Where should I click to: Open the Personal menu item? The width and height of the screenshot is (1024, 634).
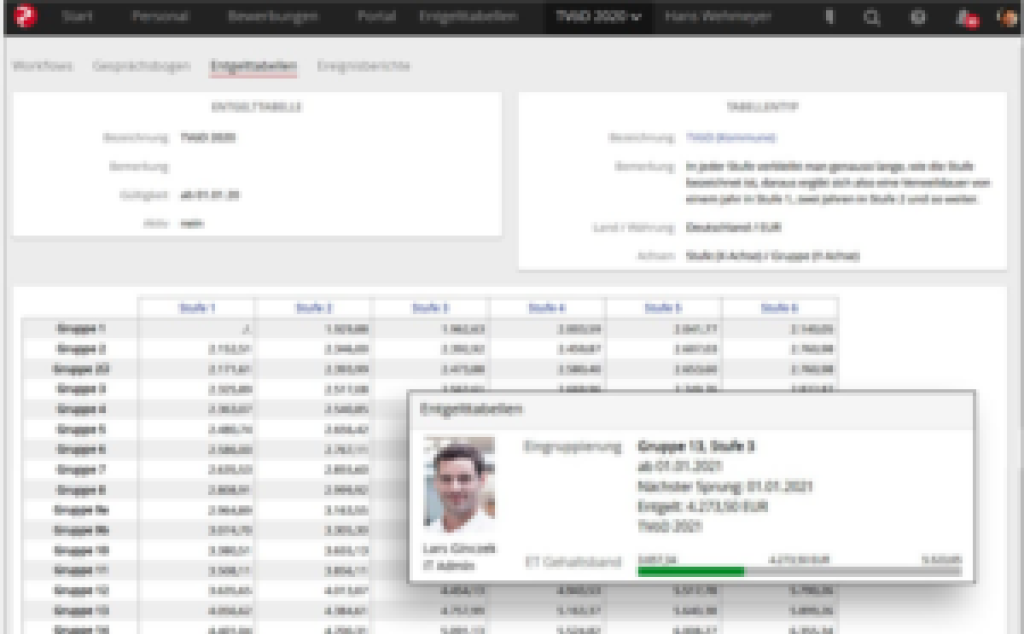[160, 18]
